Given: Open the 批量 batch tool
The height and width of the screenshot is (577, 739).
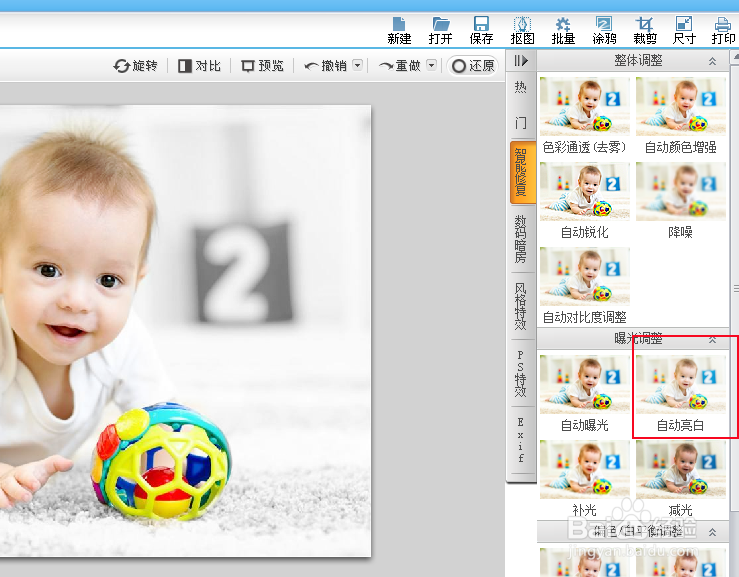Looking at the screenshot, I should click(563, 30).
